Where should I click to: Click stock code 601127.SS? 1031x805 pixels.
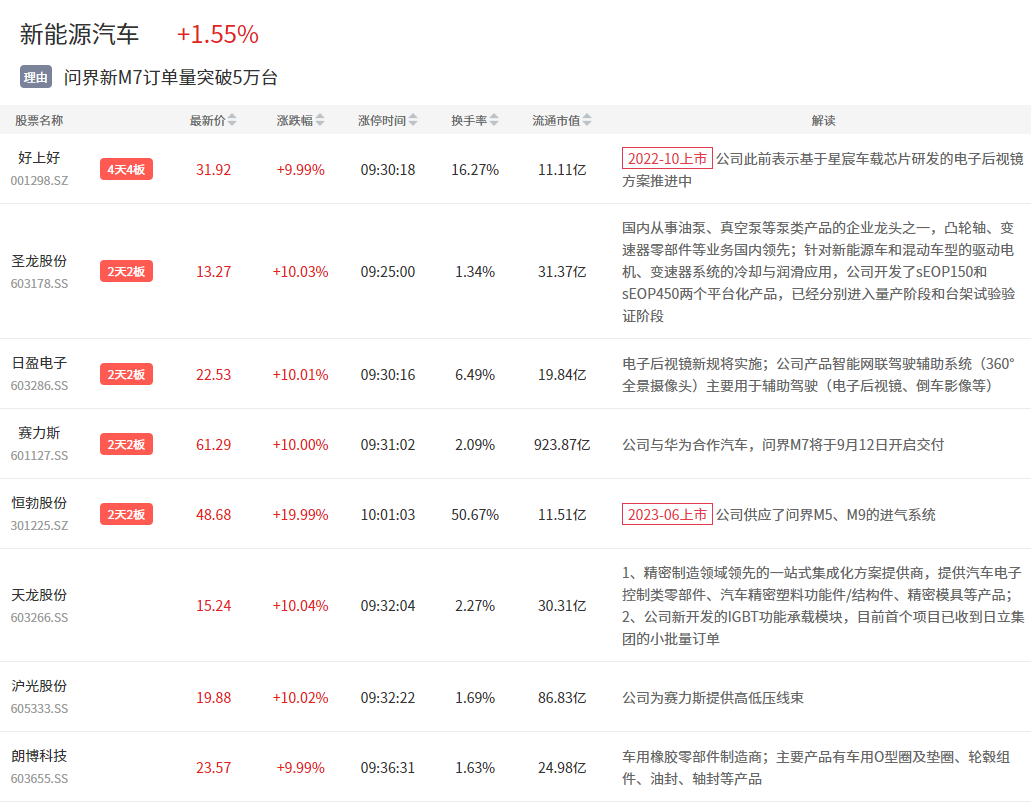coord(39,456)
